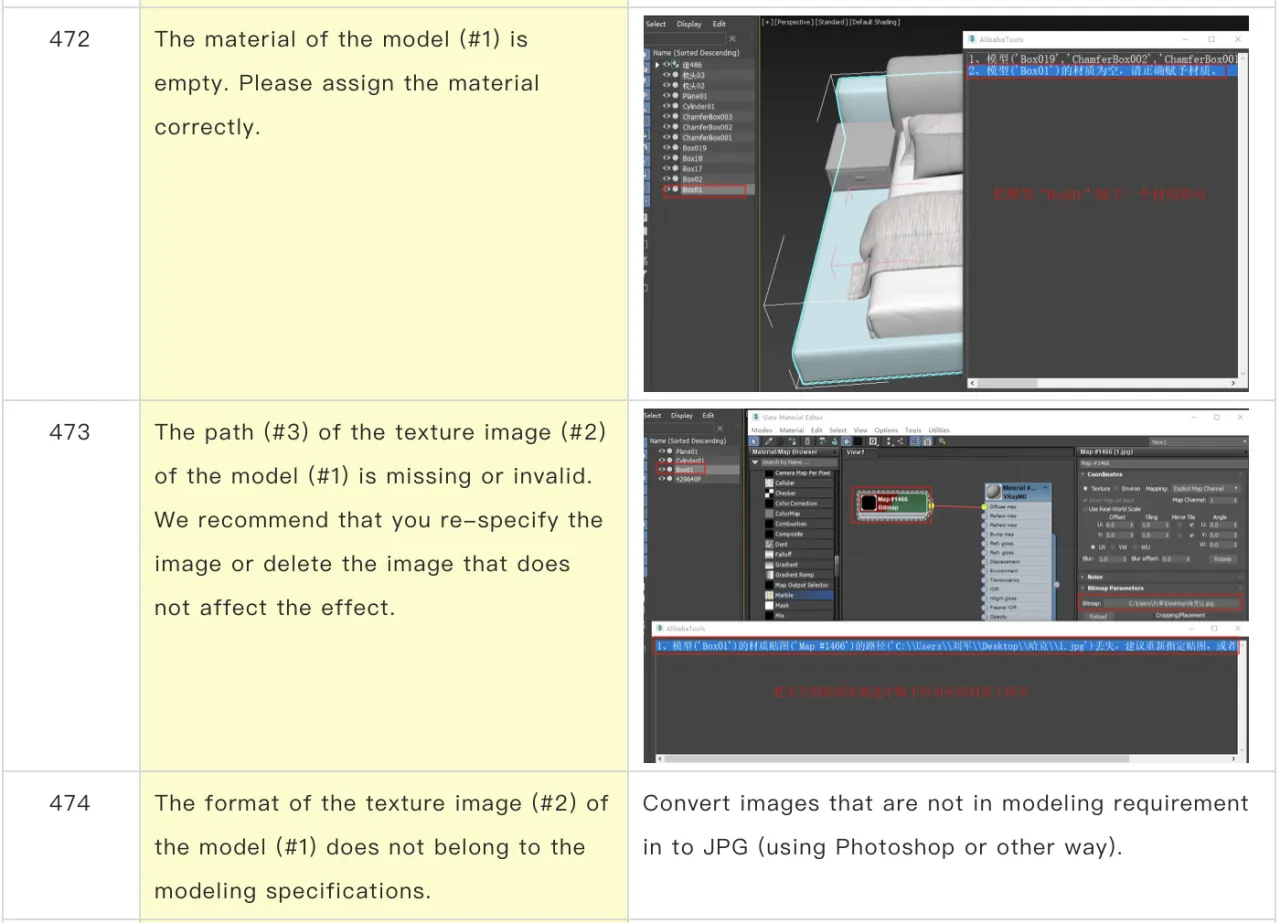The width and height of the screenshot is (1280, 923).
Task: Click the Marble map swatch icon
Action: click(769, 595)
